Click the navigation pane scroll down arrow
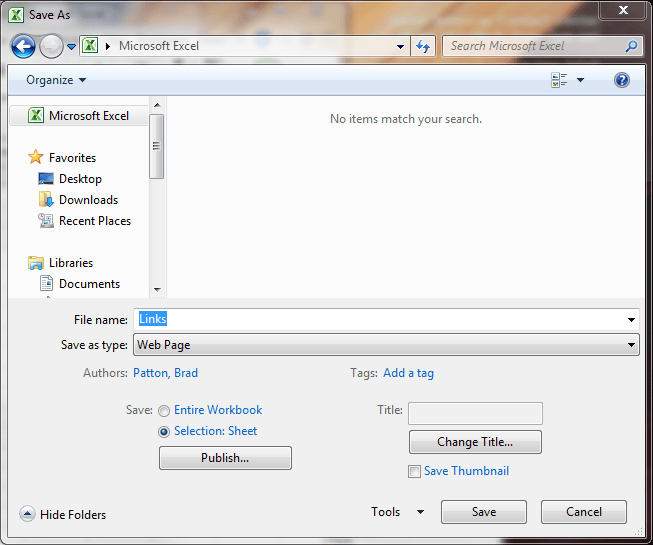 (x=157, y=289)
